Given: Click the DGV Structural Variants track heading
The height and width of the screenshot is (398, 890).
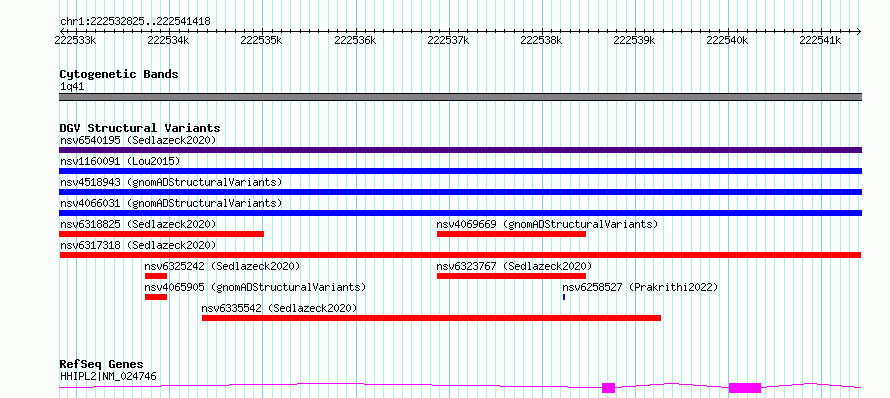Looking at the screenshot, I should tap(140, 128).
